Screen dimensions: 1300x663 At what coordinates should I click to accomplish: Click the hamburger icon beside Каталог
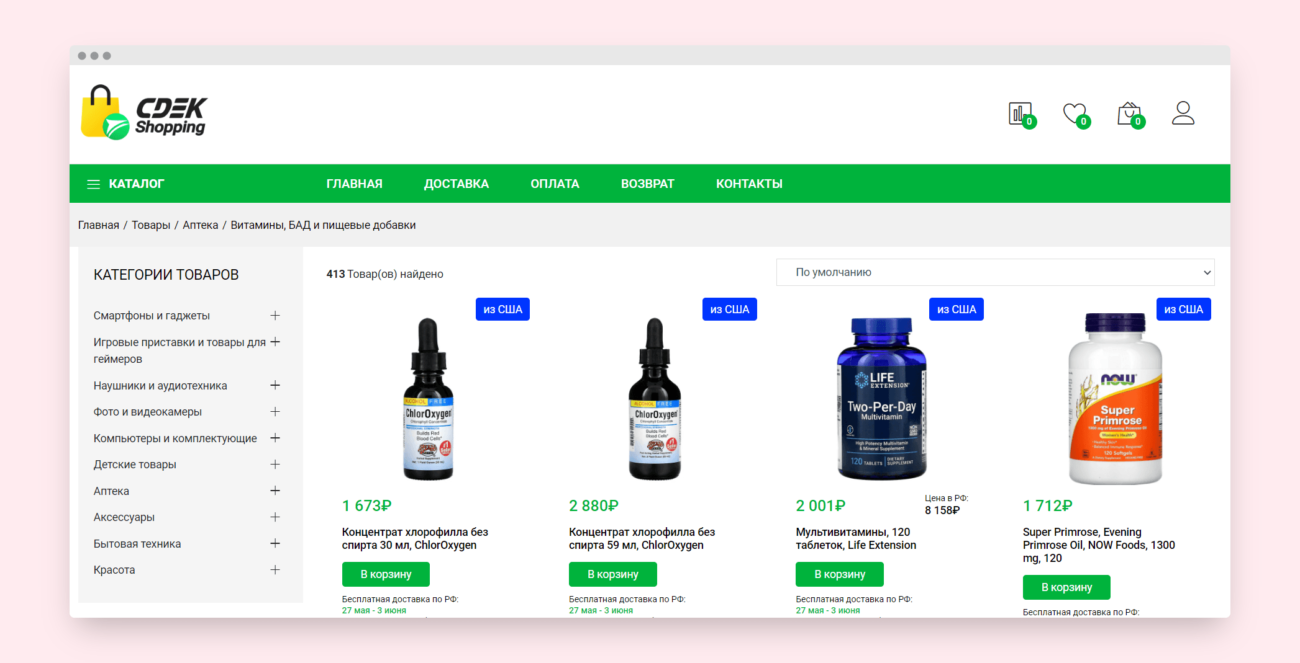point(93,184)
